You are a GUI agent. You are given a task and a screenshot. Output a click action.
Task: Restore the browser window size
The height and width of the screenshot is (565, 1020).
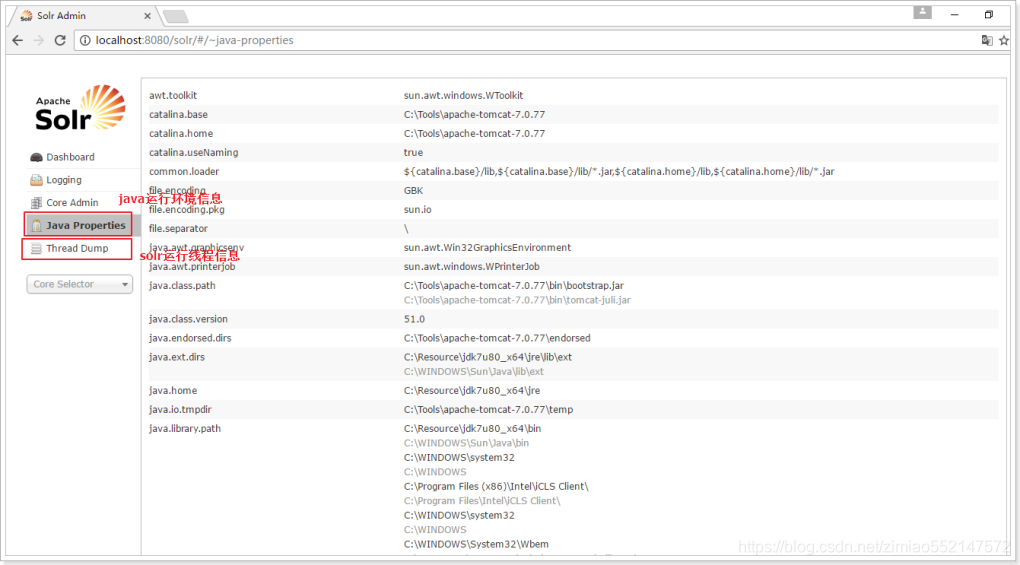click(x=989, y=14)
